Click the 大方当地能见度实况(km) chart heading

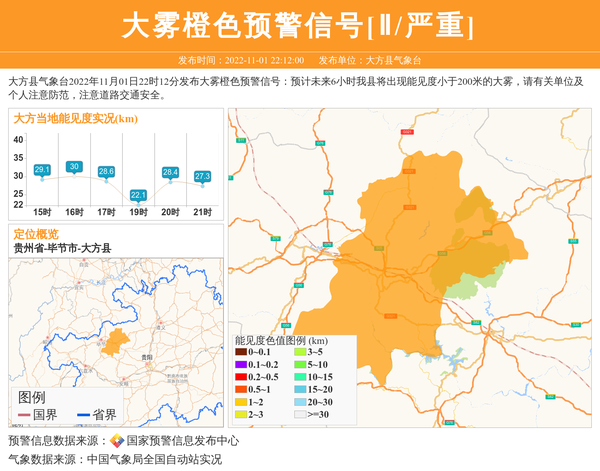[75, 119]
